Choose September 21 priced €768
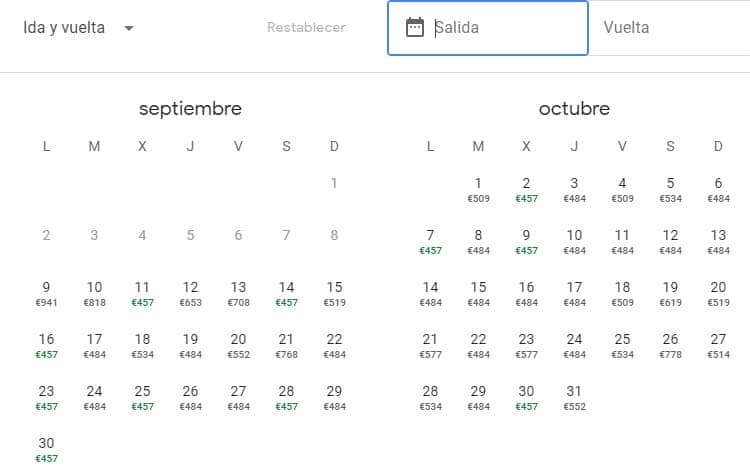Image resolution: width=750 pixels, height=473 pixels. pos(286,345)
